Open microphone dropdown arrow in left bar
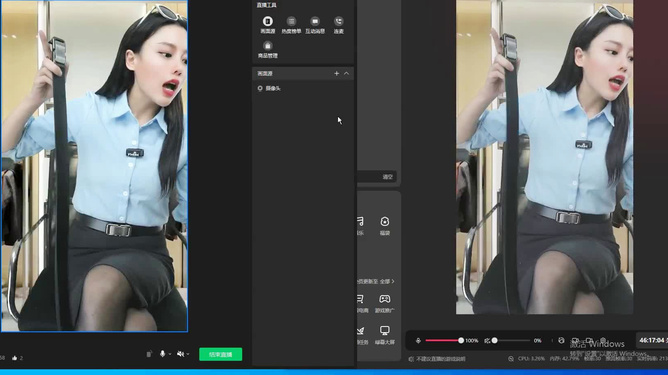The width and height of the screenshot is (668, 375). (170, 354)
